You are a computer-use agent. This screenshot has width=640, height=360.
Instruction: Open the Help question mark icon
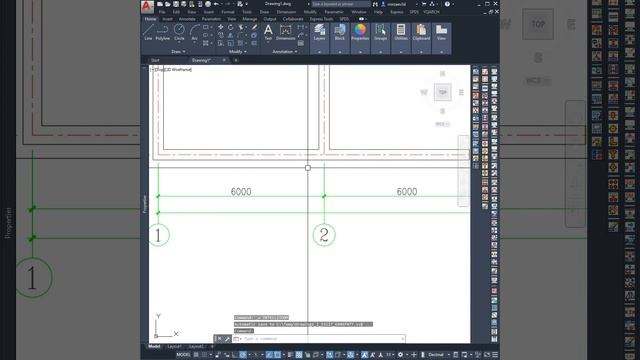point(447,4)
